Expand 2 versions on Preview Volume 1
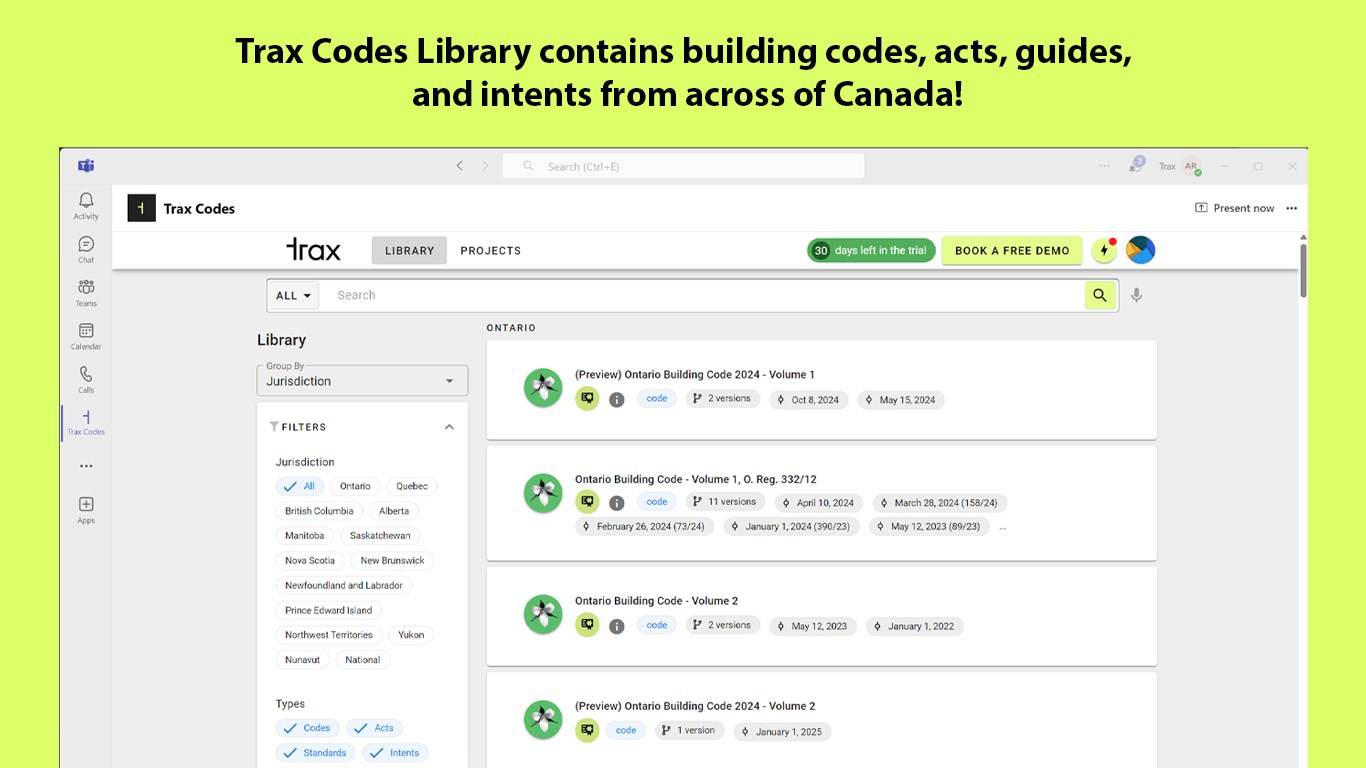 [x=723, y=398]
